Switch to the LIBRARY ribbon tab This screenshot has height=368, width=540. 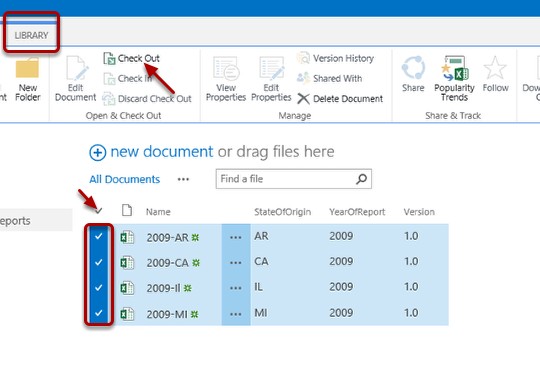click(31, 35)
